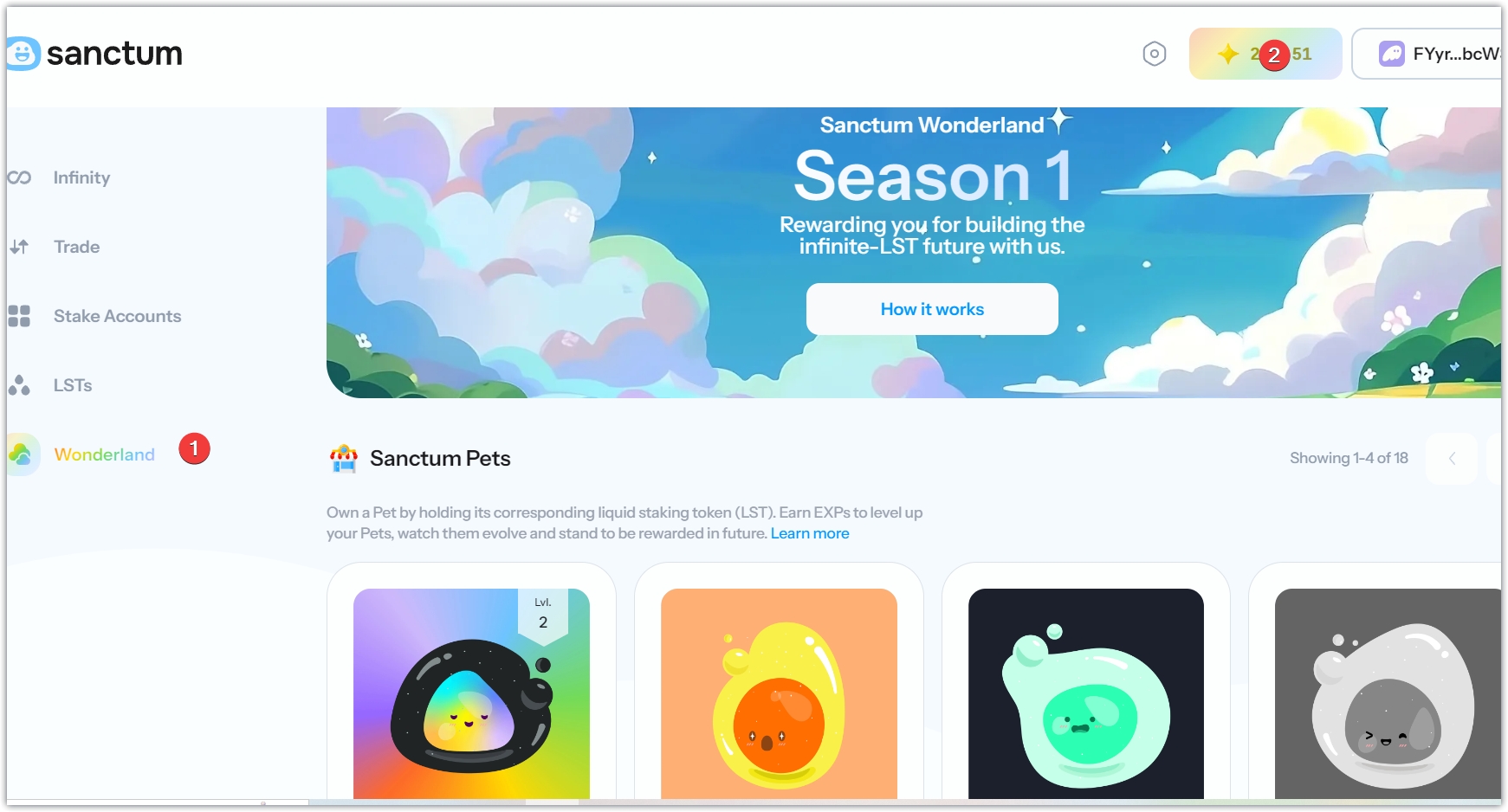Viewport: 1508px width, 812px height.
Task: Click the Sanctum smiley logo icon
Action: pyautogui.click(x=23, y=54)
